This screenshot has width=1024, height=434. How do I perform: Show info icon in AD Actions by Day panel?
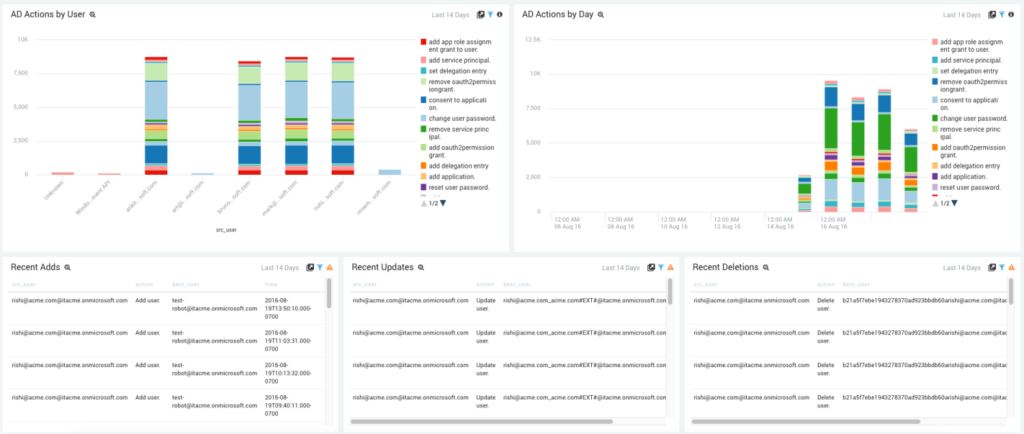point(1011,14)
